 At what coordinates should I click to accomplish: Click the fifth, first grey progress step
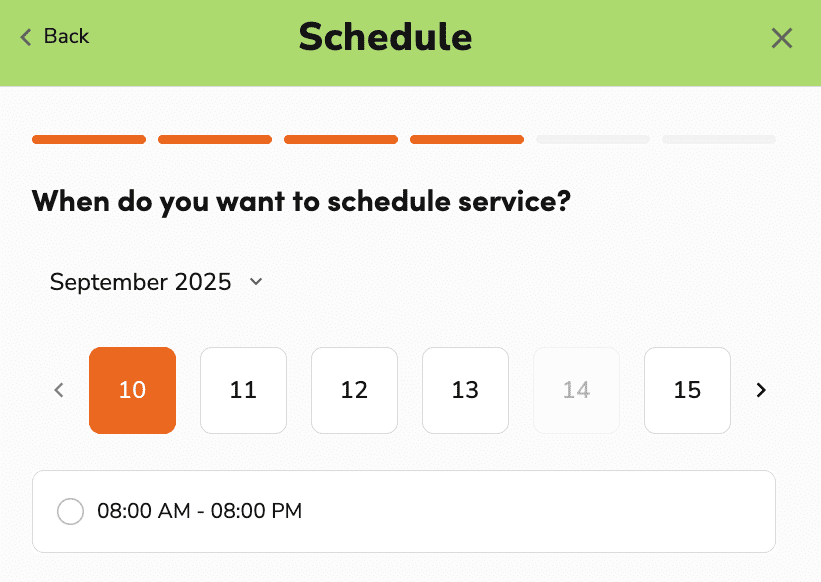[x=593, y=140]
